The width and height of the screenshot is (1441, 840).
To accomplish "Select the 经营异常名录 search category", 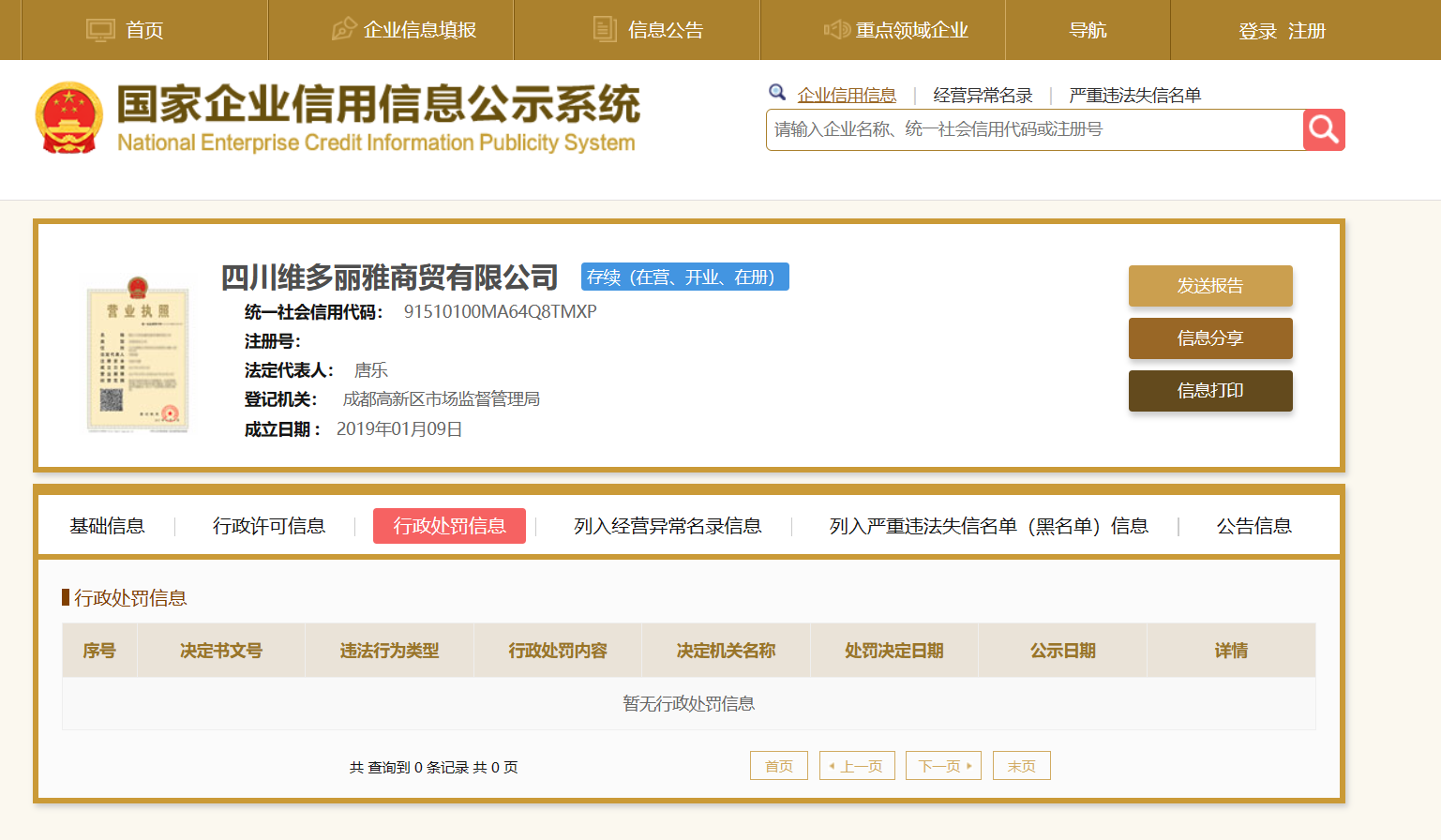I will 983,95.
